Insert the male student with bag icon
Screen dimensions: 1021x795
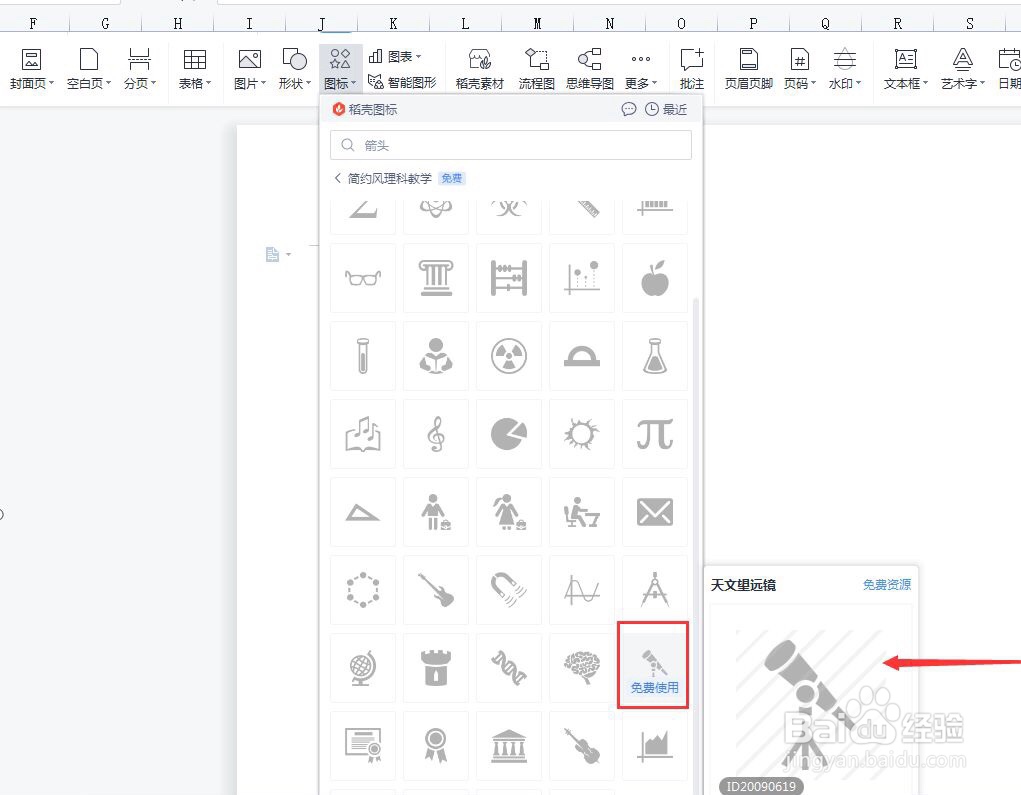coord(436,512)
